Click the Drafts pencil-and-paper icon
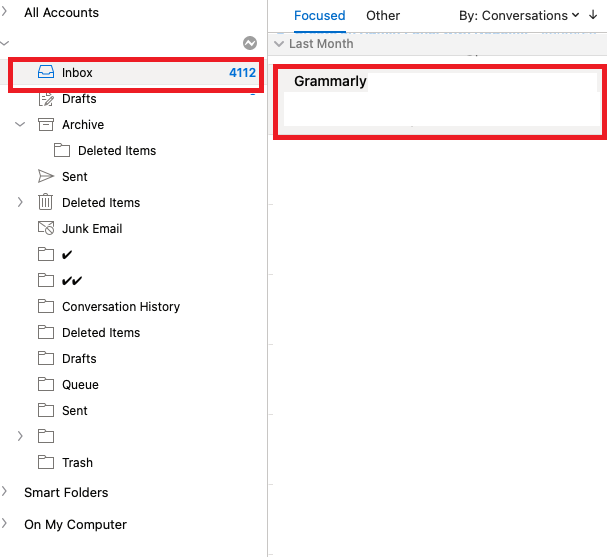The image size is (607, 557). coord(46,99)
